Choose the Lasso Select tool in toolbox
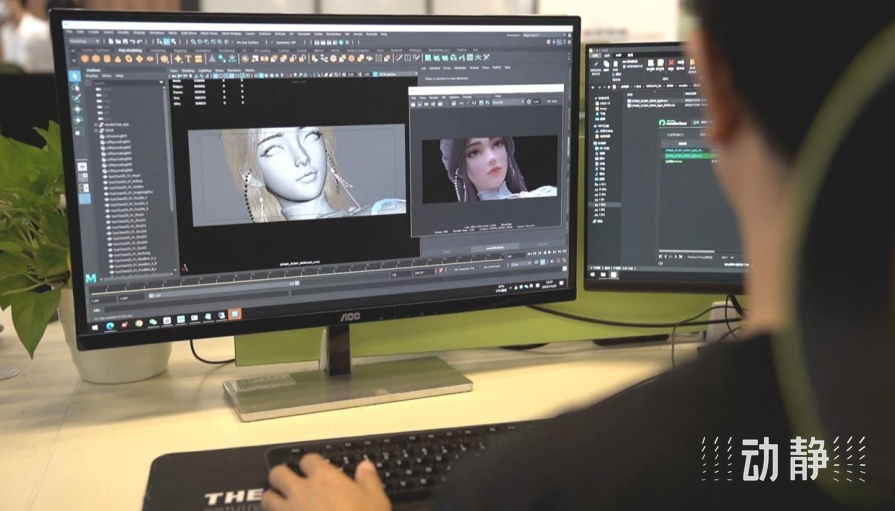Screen dimensions: 895x511 coord(75,88)
